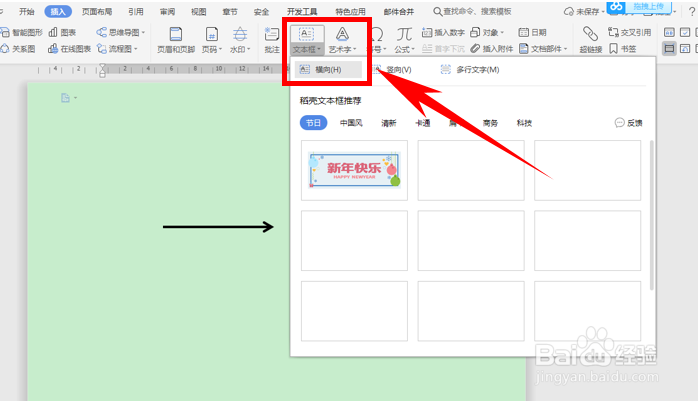
Task: Add a bookmark using 书签
Action: pyautogui.click(x=622, y=49)
